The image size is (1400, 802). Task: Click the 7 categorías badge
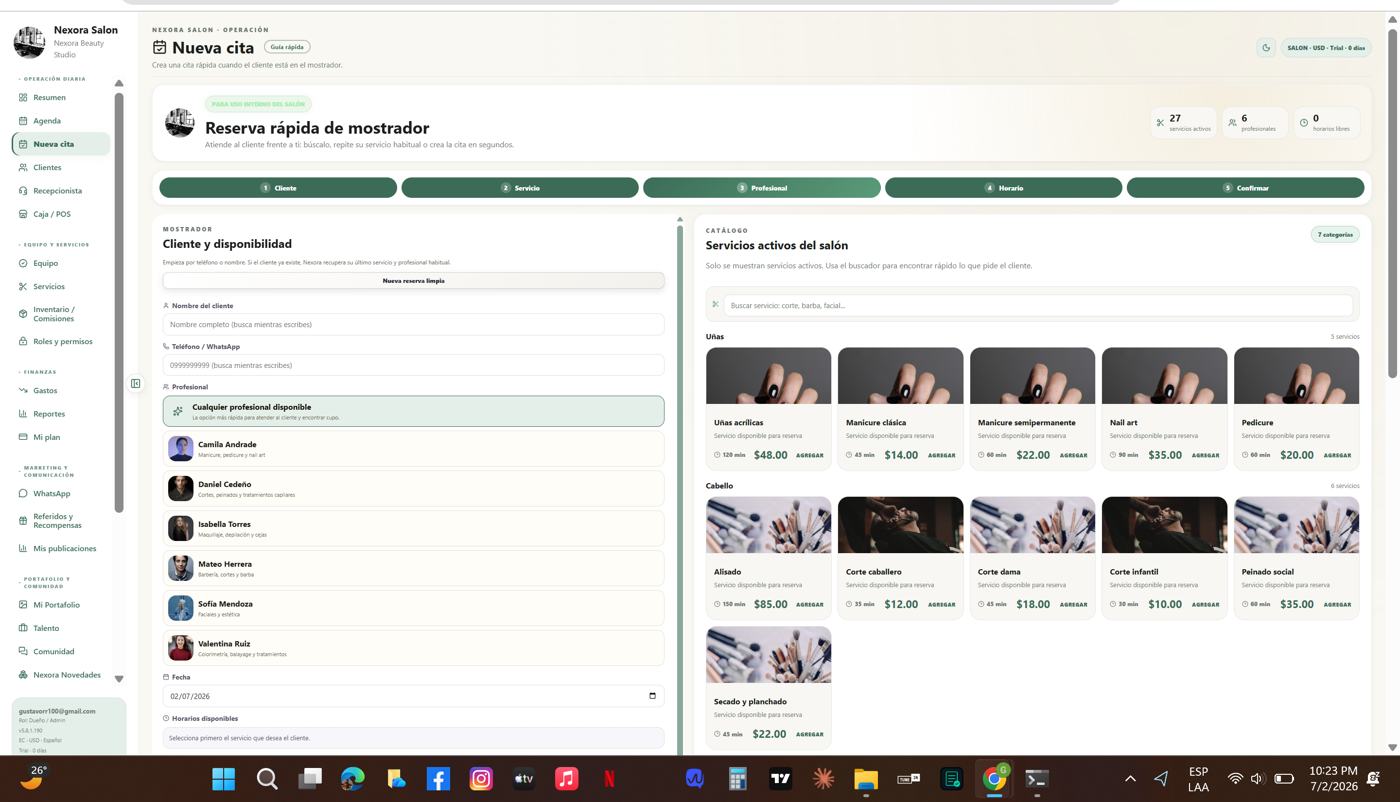1335,235
